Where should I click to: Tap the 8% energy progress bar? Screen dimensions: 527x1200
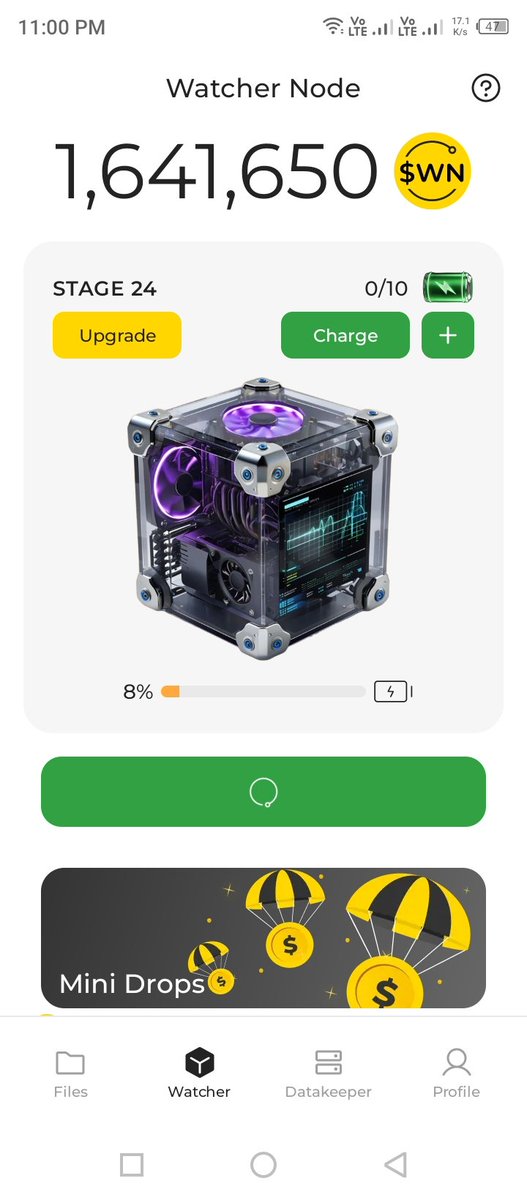pyautogui.click(x=263, y=691)
